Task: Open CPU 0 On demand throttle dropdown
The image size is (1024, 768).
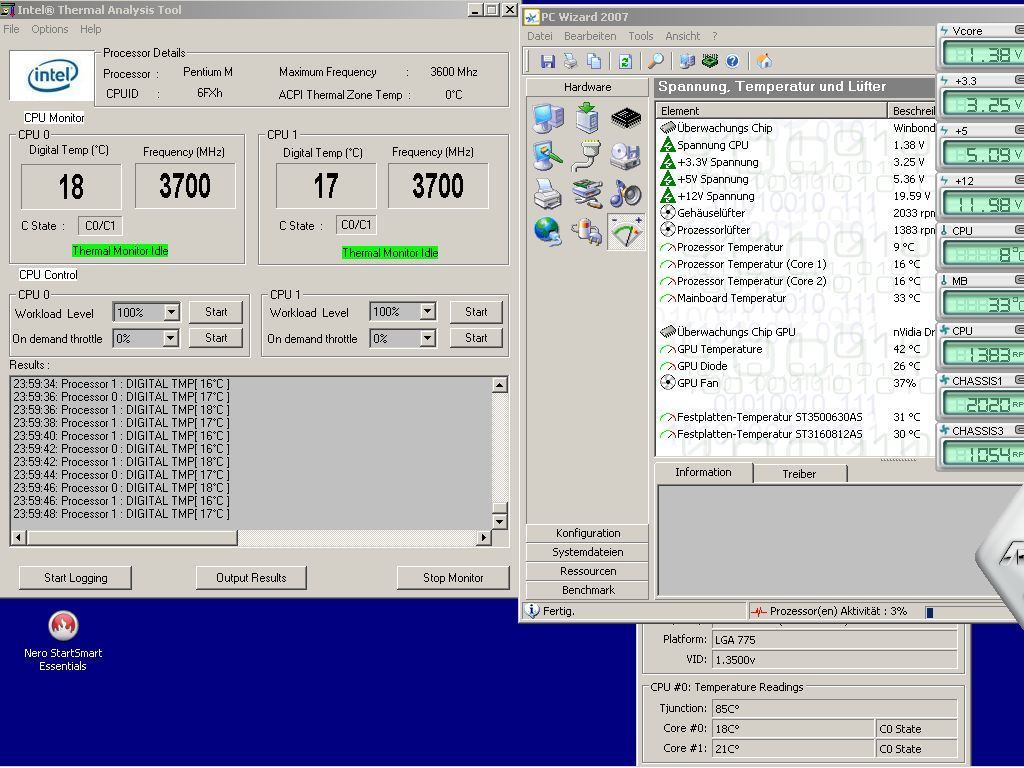Action: pyautogui.click(x=170, y=338)
